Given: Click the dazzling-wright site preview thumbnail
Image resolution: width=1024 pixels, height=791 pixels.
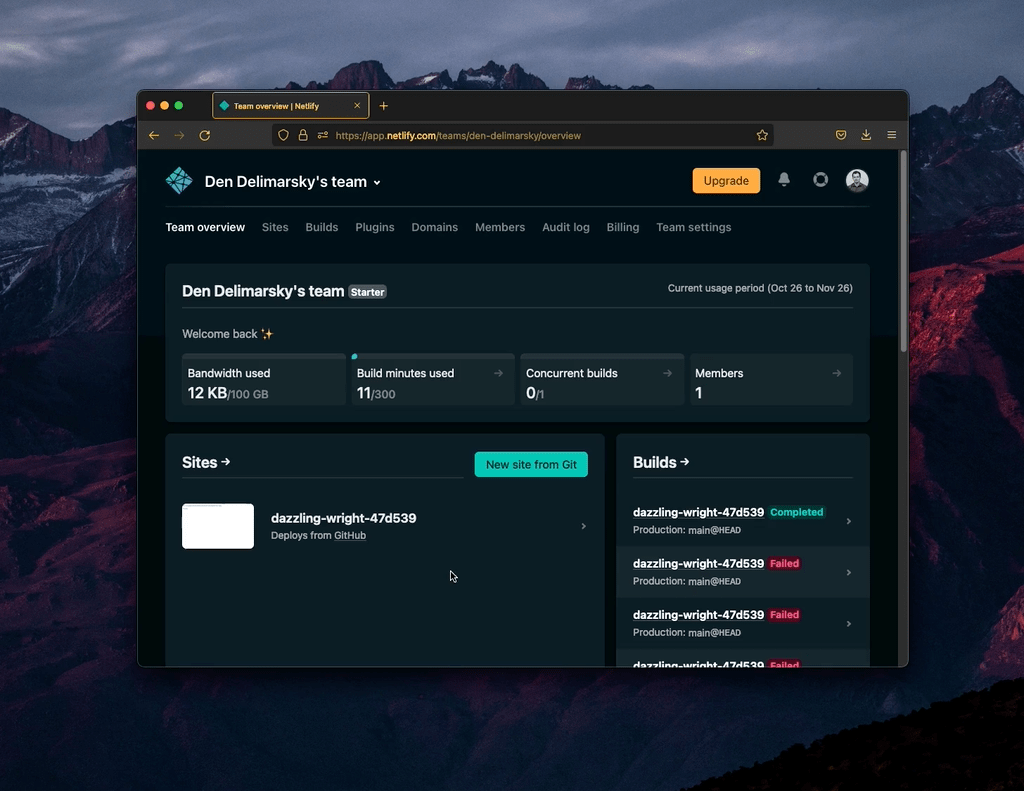Looking at the screenshot, I should pyautogui.click(x=217, y=525).
